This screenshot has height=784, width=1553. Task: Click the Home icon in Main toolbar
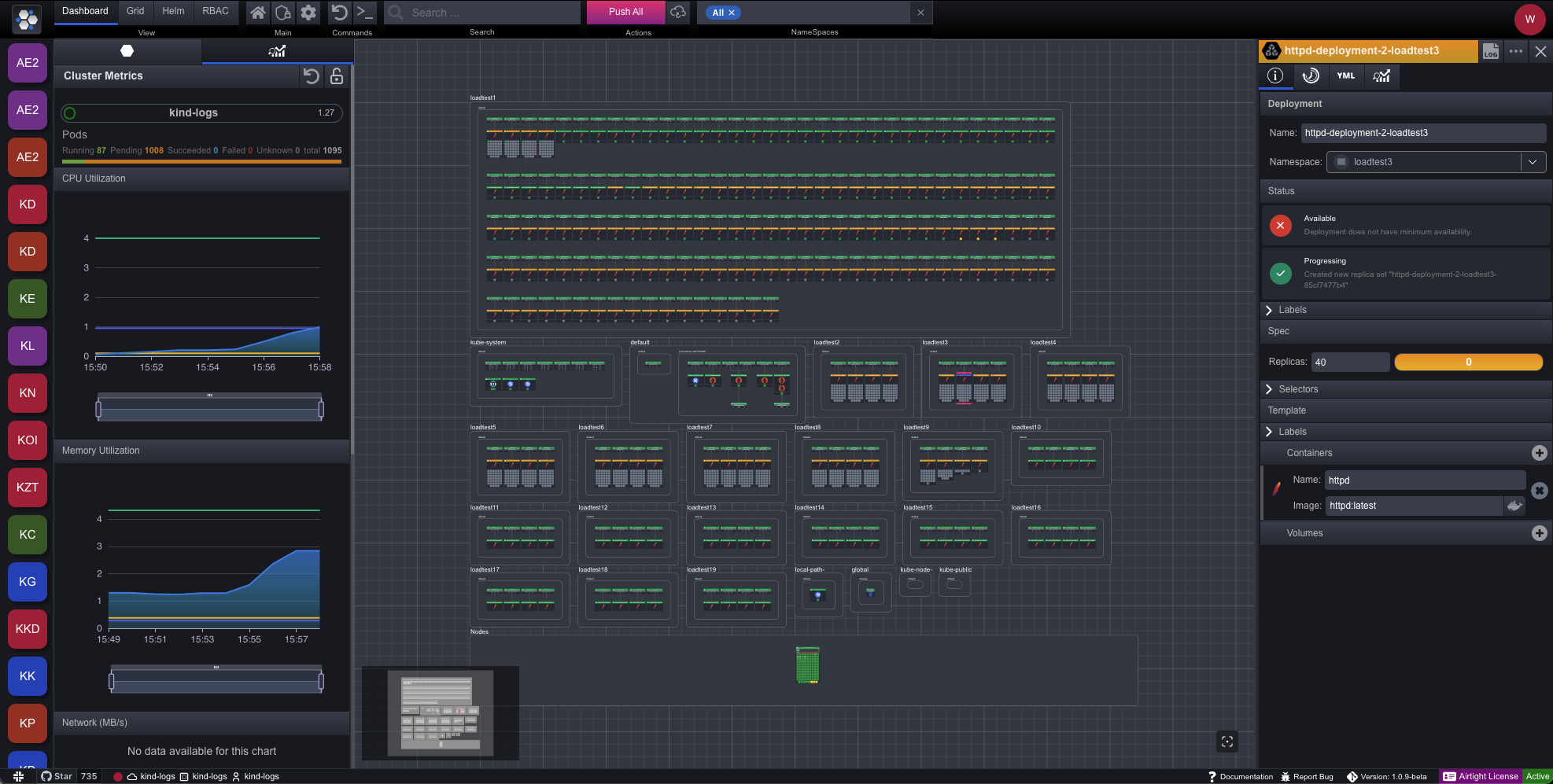257,12
